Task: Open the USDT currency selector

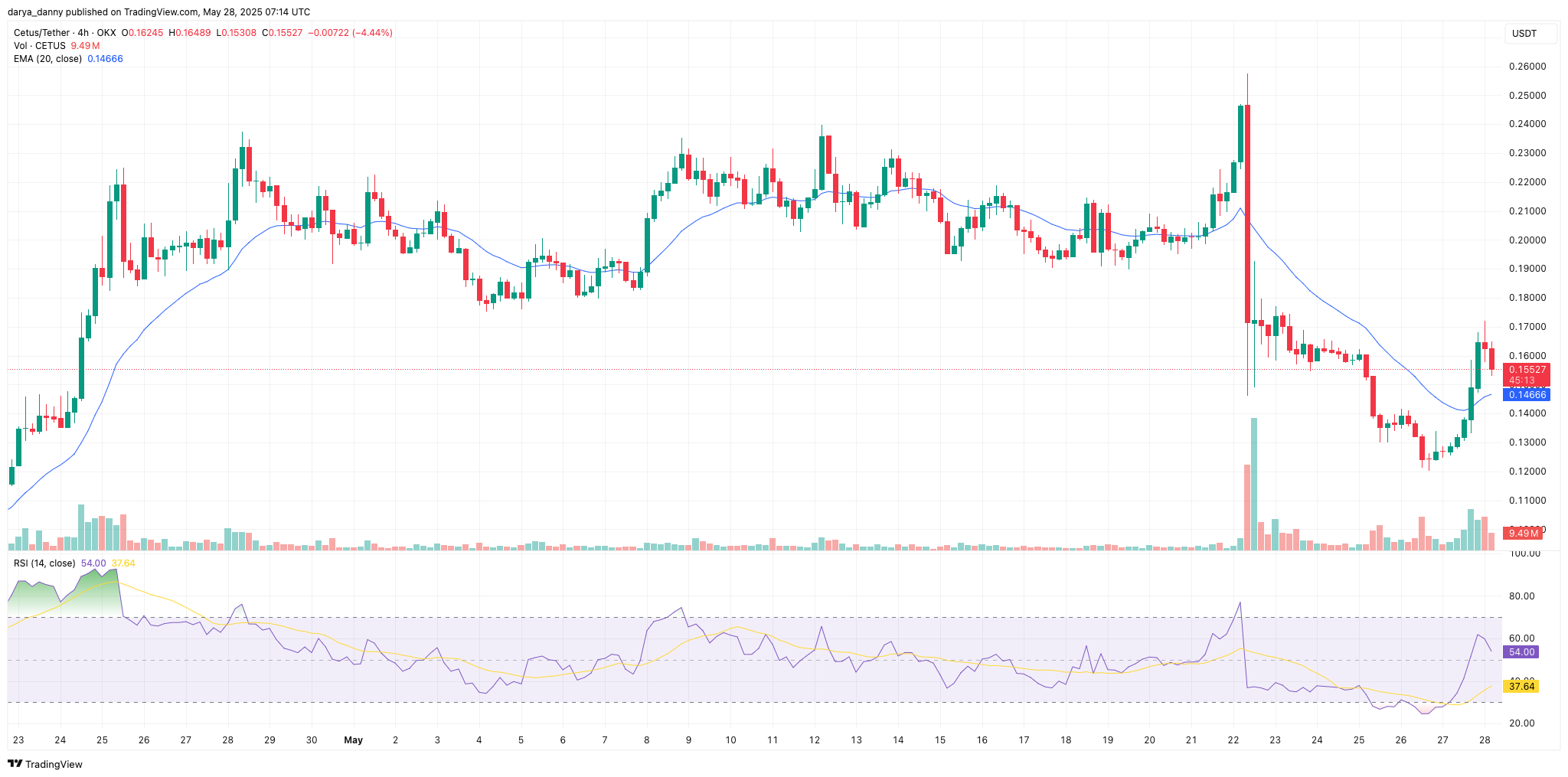Action: pos(1524,34)
